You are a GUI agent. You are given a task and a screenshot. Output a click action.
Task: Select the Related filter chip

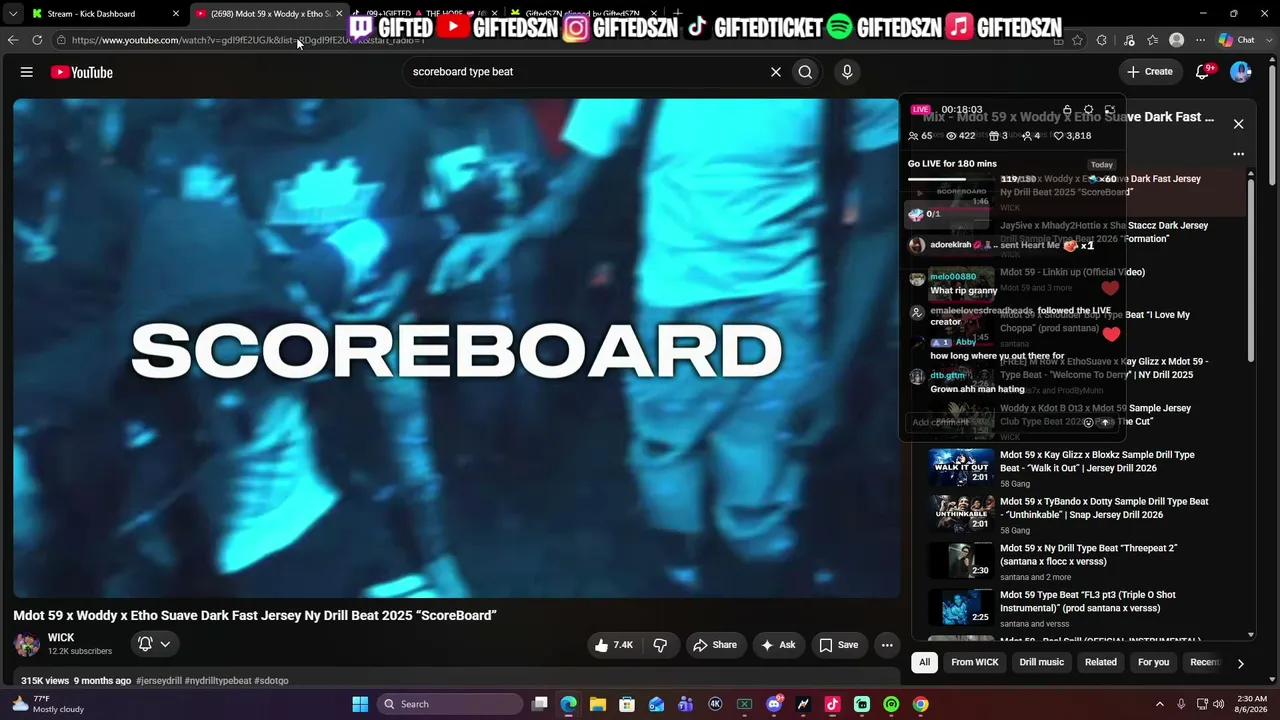[x=1101, y=662]
